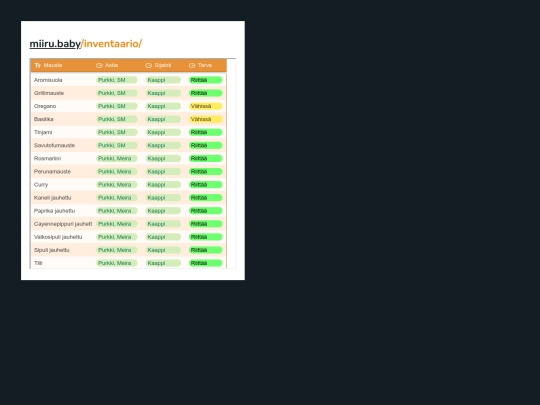Select the Curry row name
The width and height of the screenshot is (540, 405).
[41, 185]
